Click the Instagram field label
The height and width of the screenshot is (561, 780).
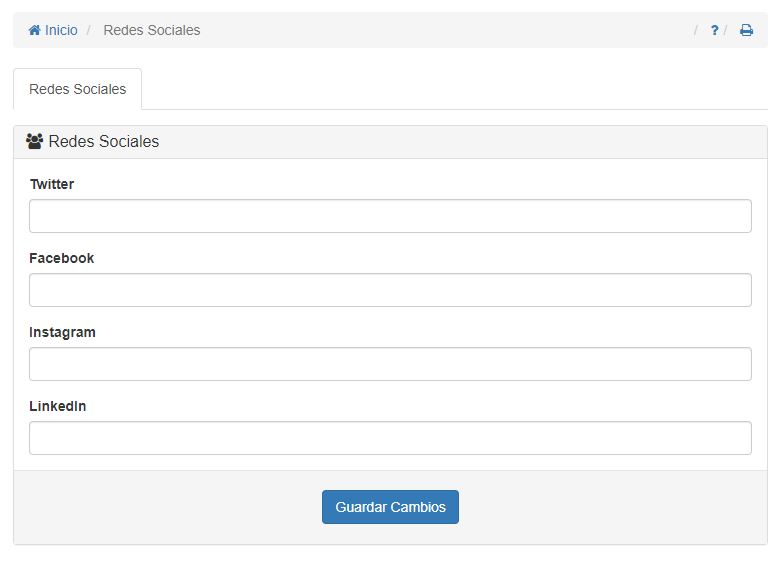coord(62,332)
